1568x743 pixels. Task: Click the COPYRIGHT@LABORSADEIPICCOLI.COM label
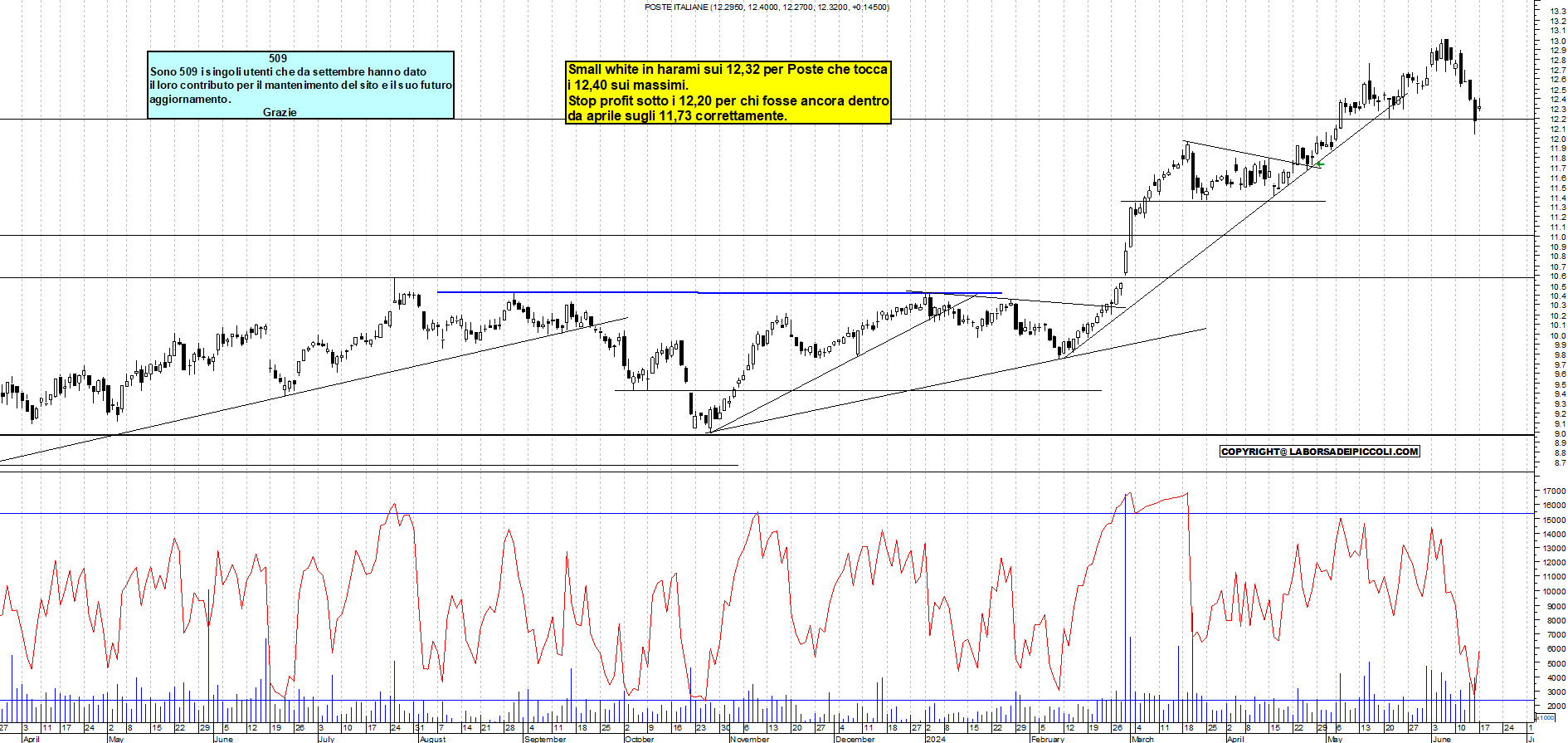tap(1319, 452)
